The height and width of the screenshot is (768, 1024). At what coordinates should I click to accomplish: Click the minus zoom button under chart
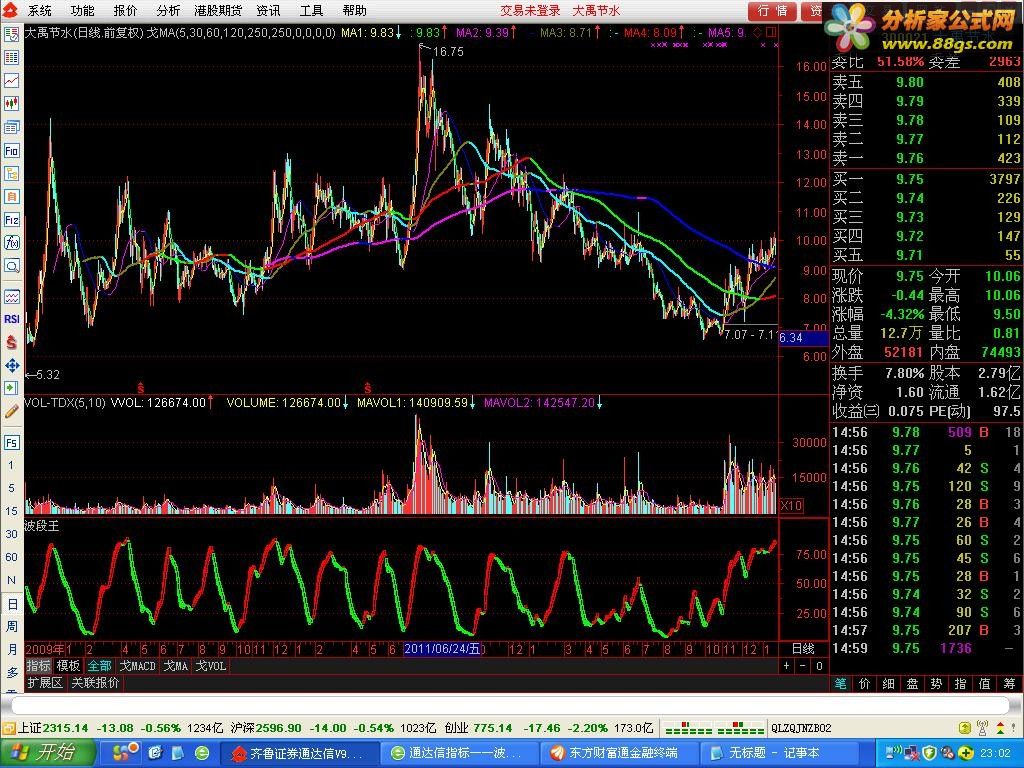[x=803, y=666]
